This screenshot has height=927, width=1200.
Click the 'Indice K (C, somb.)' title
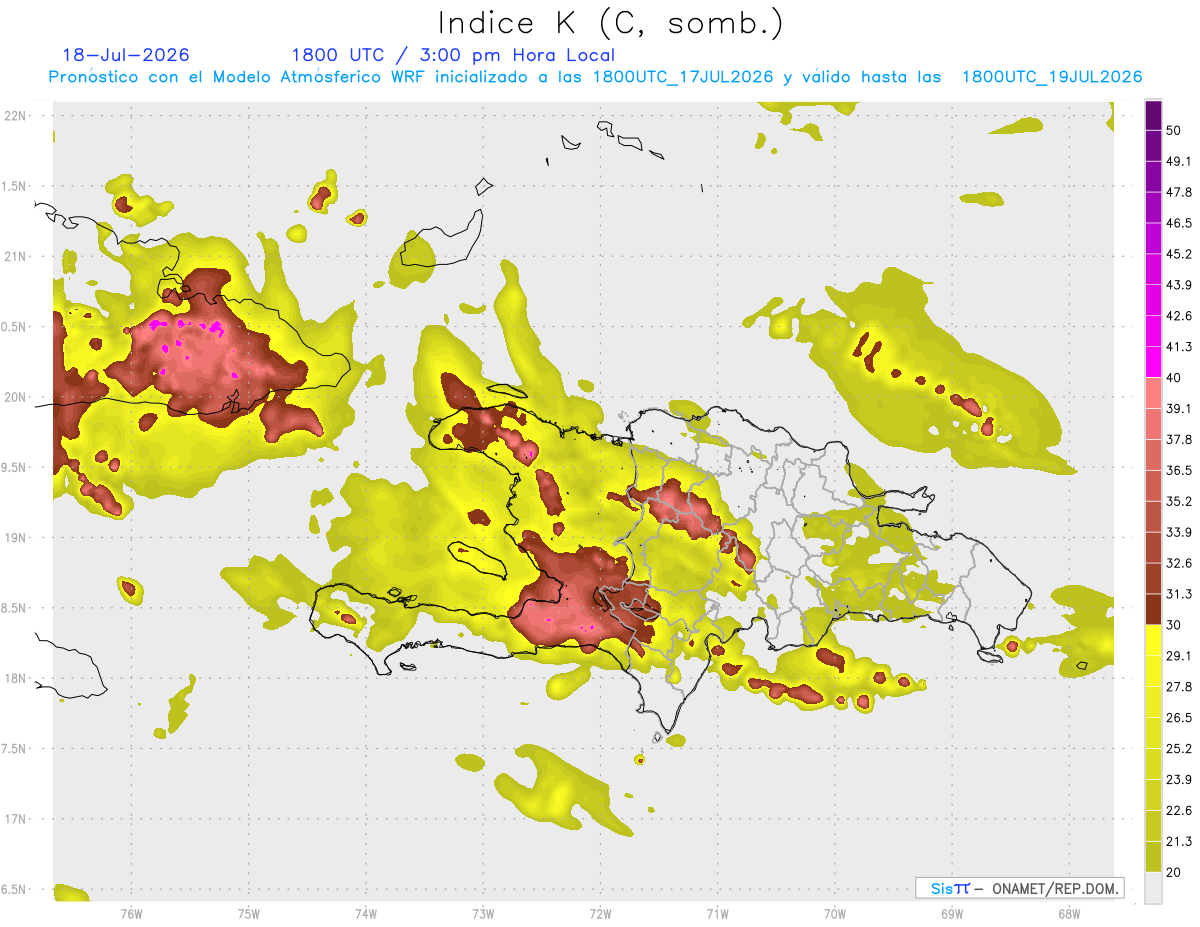click(610, 23)
